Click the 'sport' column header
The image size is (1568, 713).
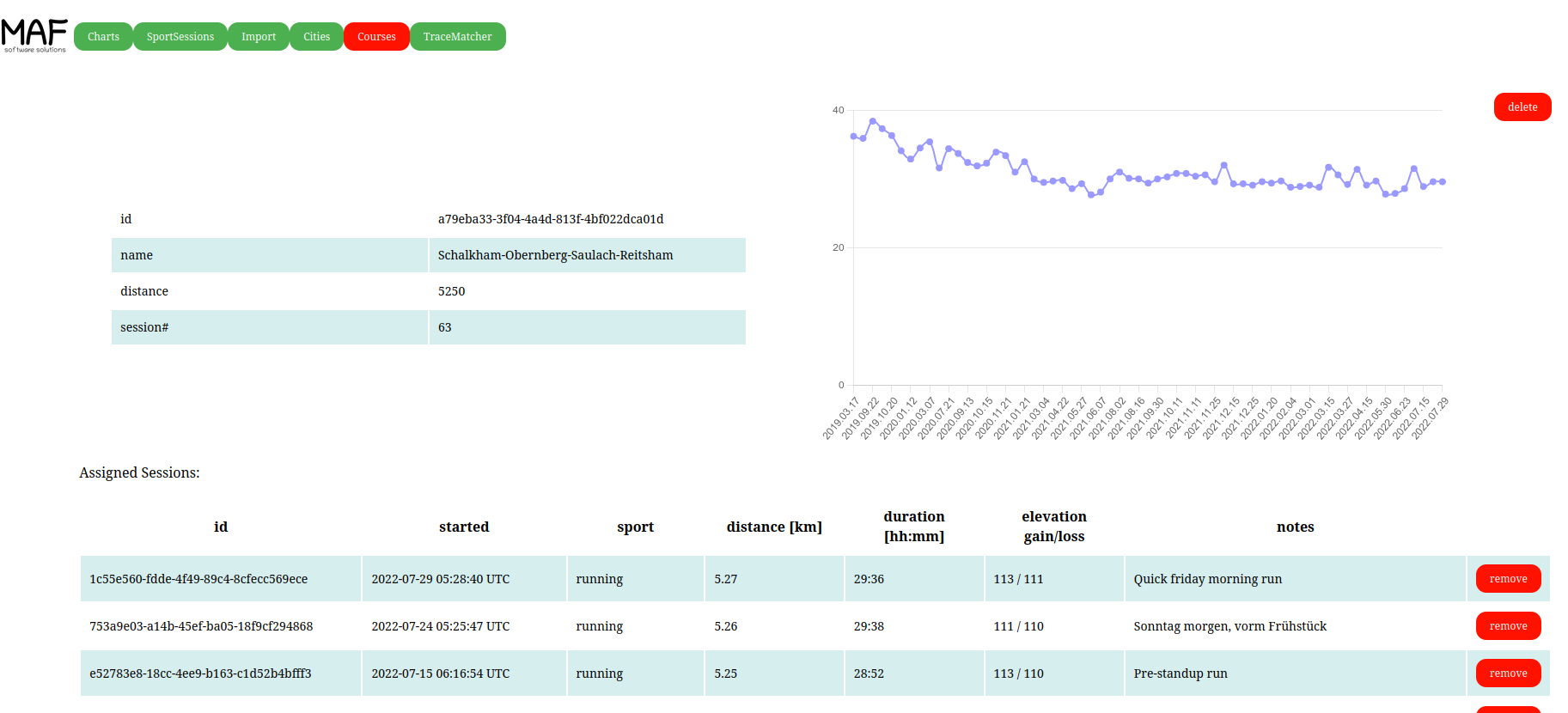point(636,527)
